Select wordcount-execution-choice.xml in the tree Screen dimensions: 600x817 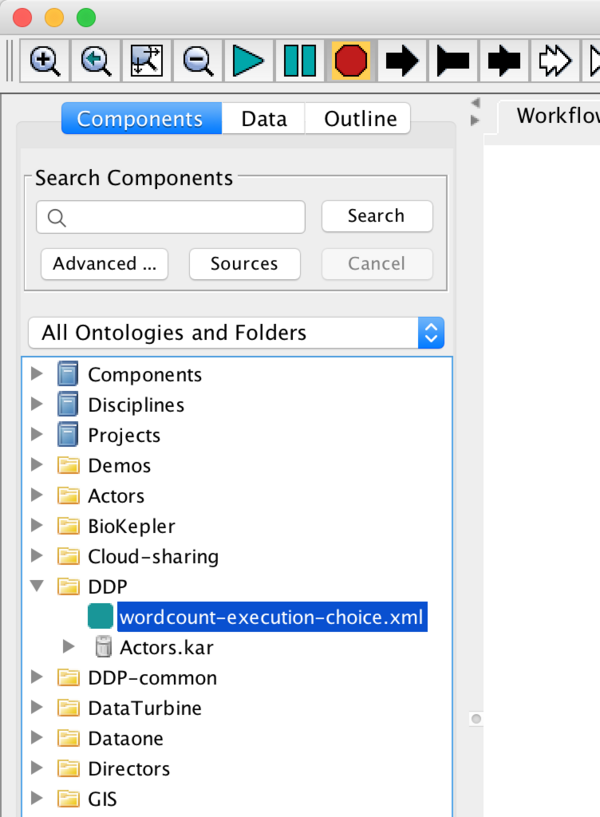272,617
